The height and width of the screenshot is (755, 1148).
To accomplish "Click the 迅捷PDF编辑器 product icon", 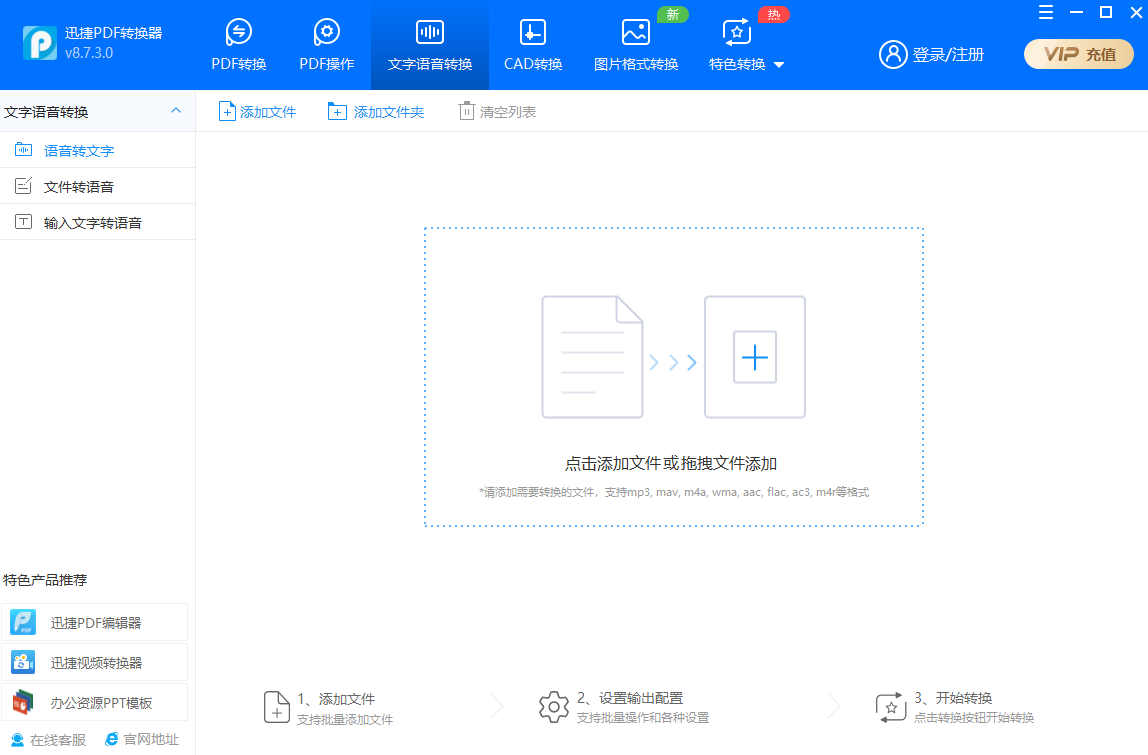I will [x=23, y=622].
